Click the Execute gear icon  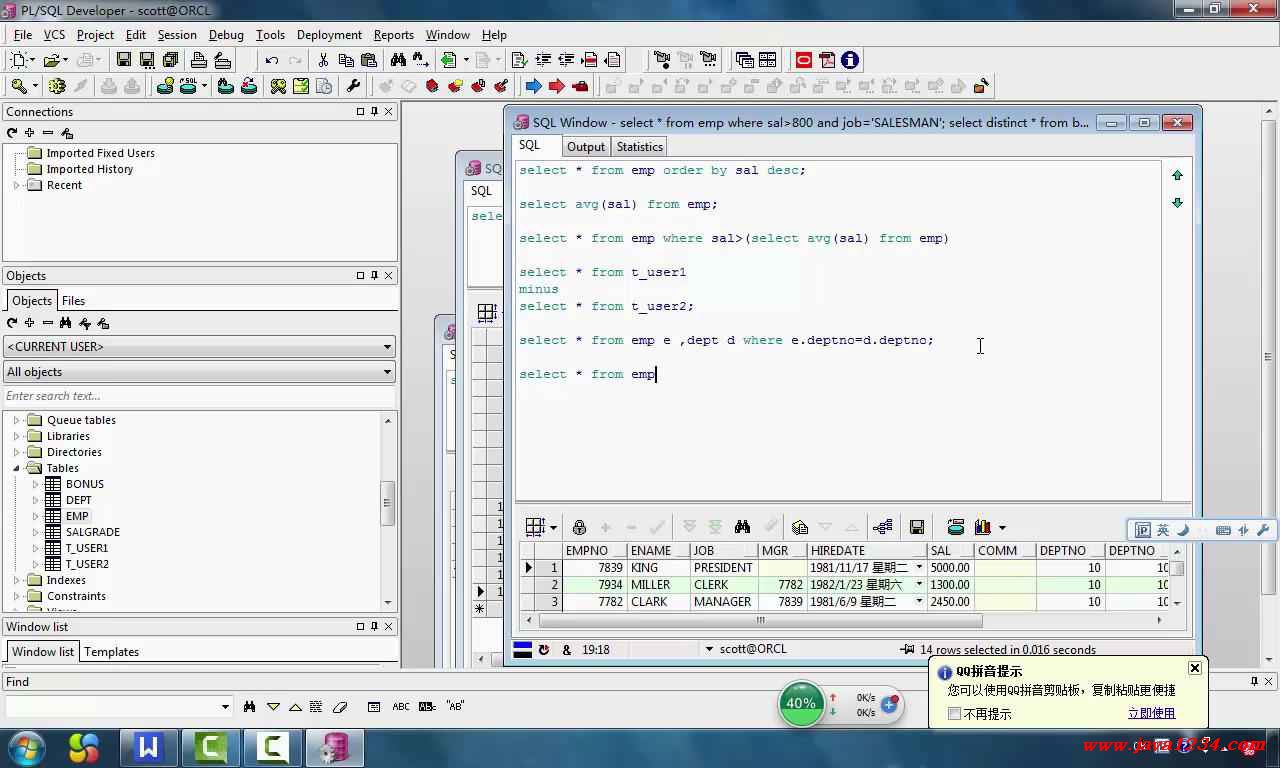click(x=57, y=86)
